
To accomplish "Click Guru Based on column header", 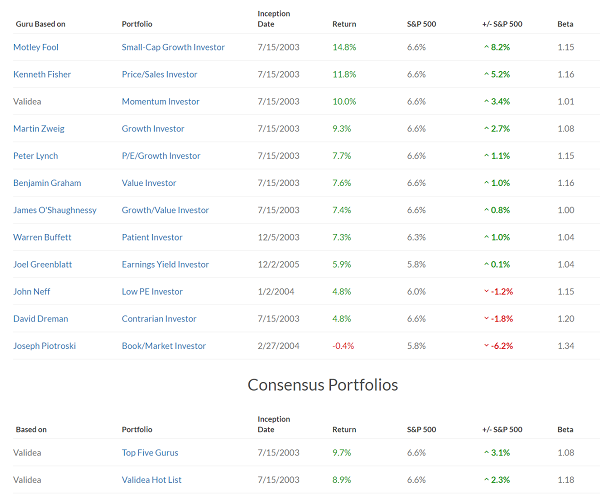I will tap(41, 24).
